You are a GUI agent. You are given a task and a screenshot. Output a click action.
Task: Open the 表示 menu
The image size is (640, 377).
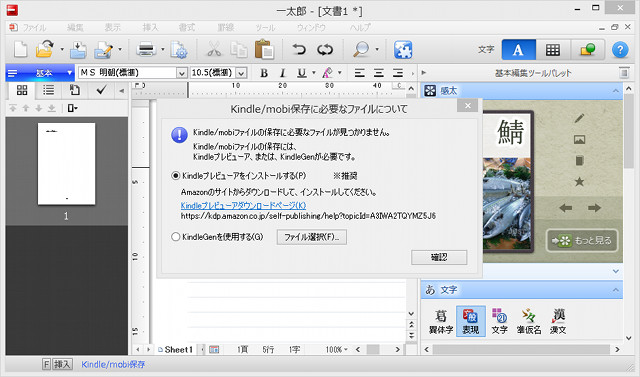(113, 27)
